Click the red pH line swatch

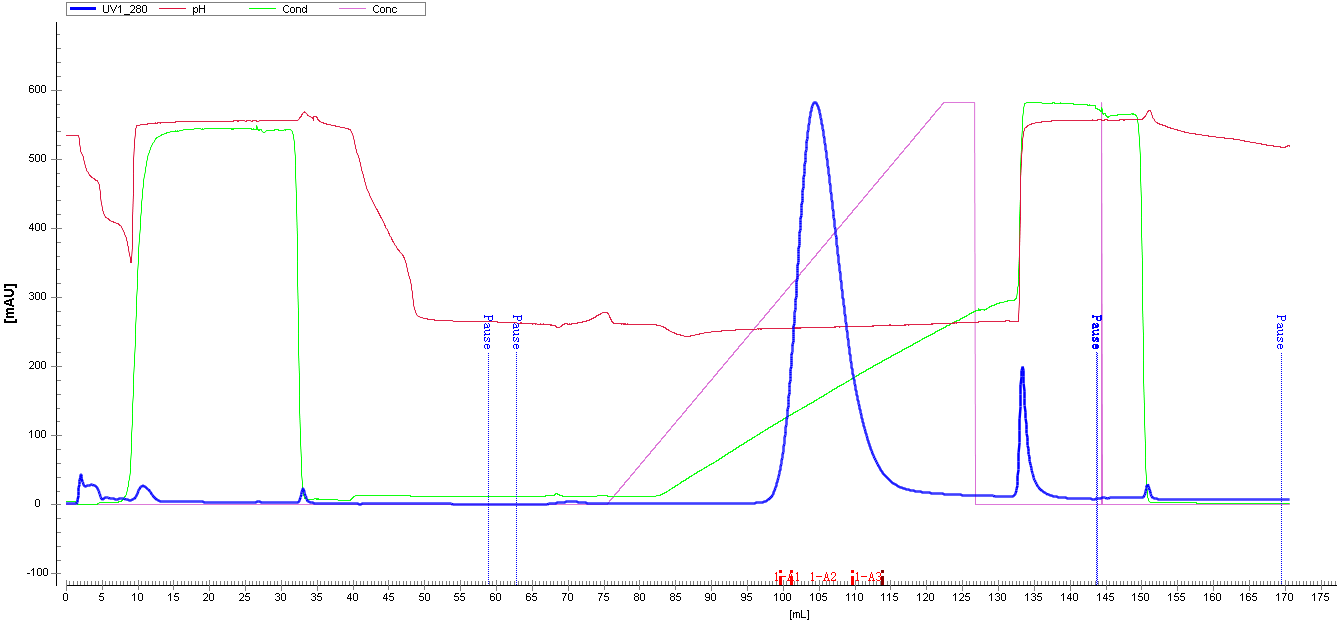coord(170,9)
